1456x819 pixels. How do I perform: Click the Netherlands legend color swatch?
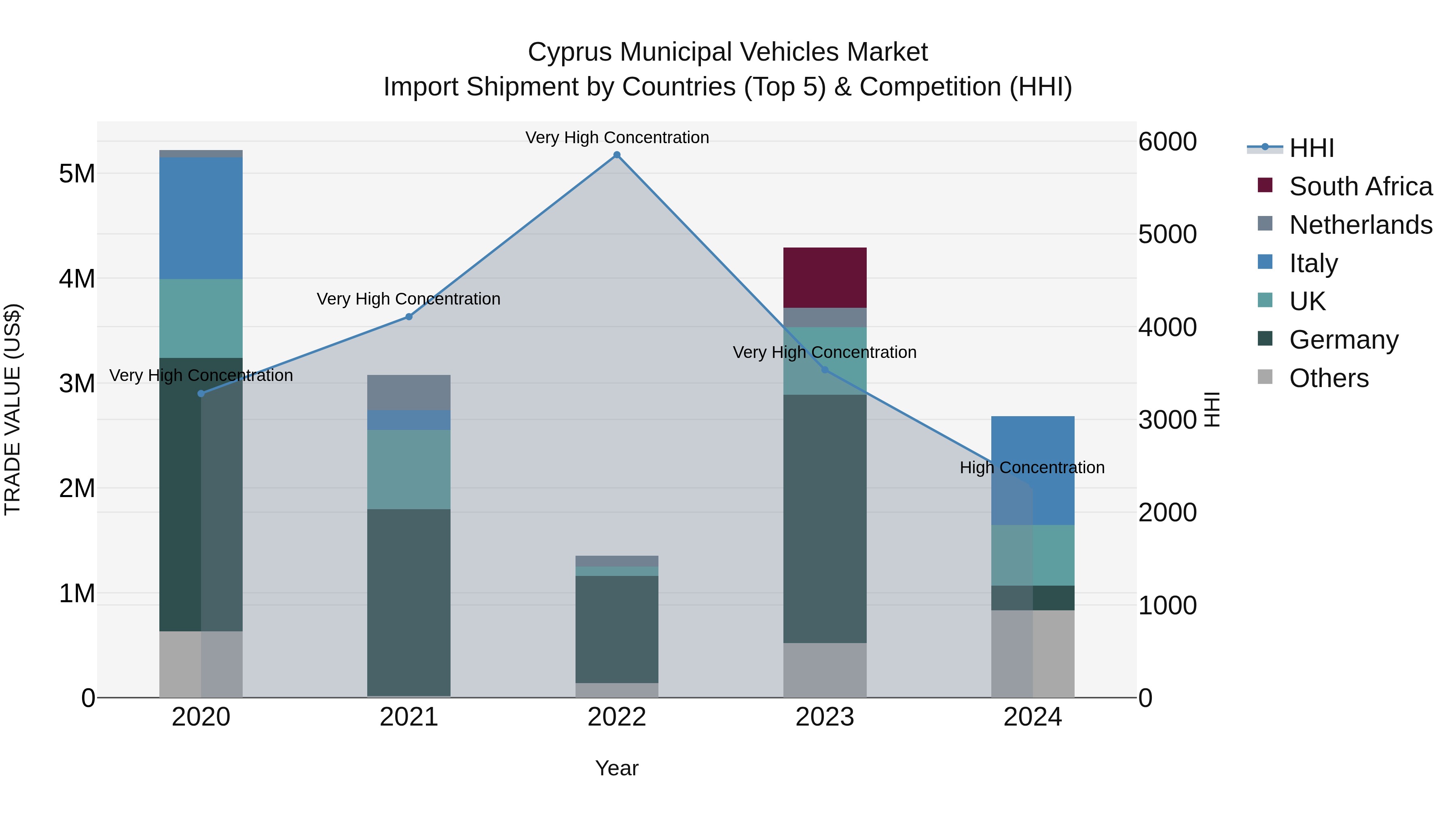(x=1265, y=224)
